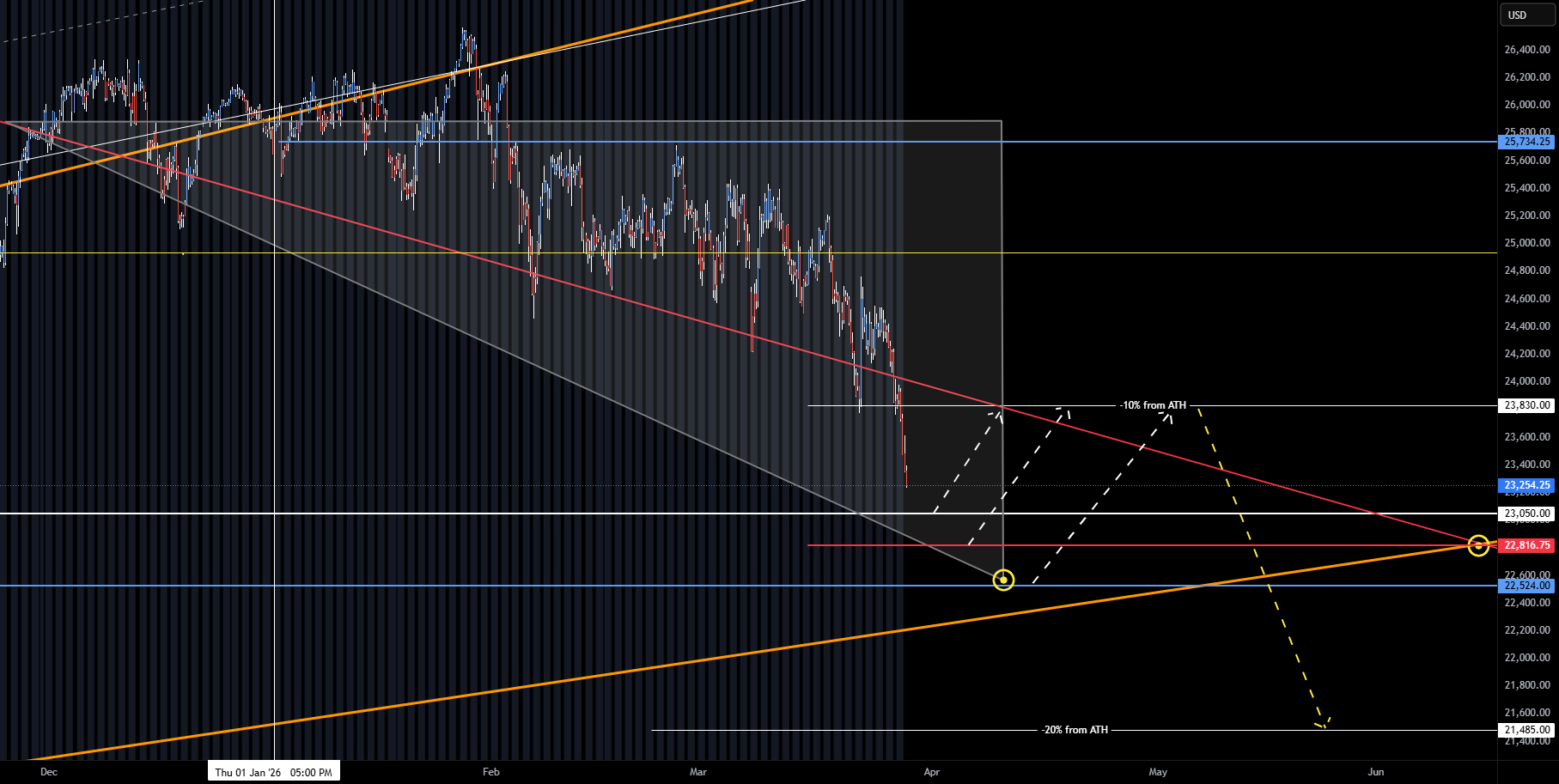Click the Feb label on the time axis
The image size is (1559, 784).
click(x=490, y=772)
